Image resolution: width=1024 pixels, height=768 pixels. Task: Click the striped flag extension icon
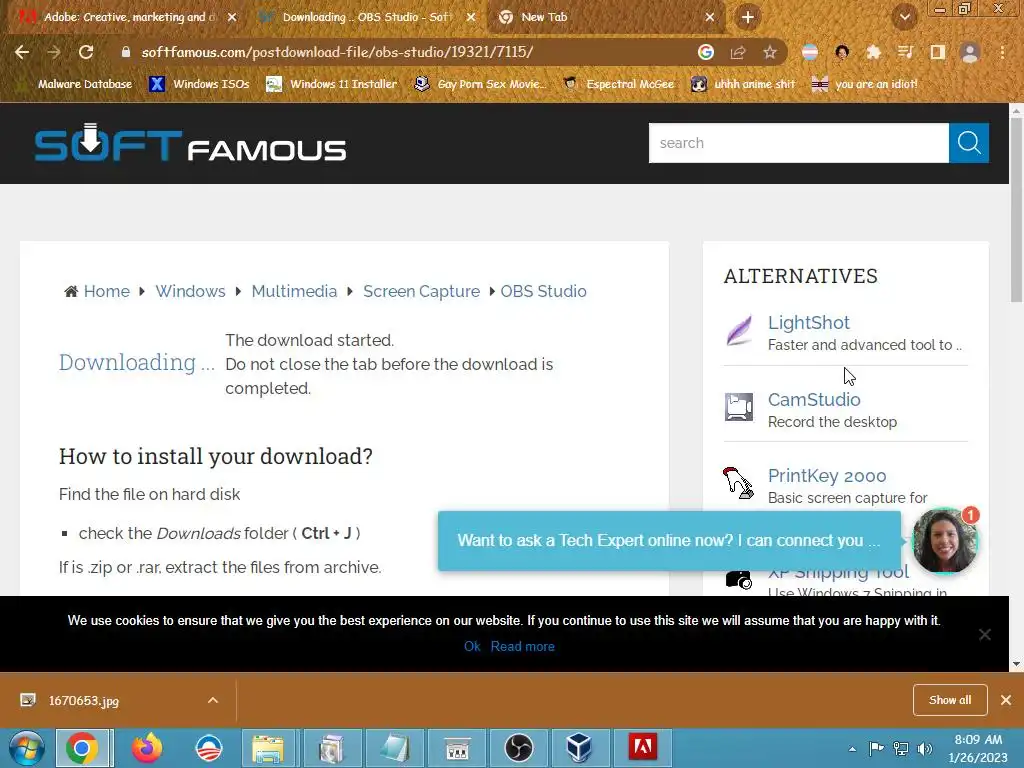click(809, 52)
